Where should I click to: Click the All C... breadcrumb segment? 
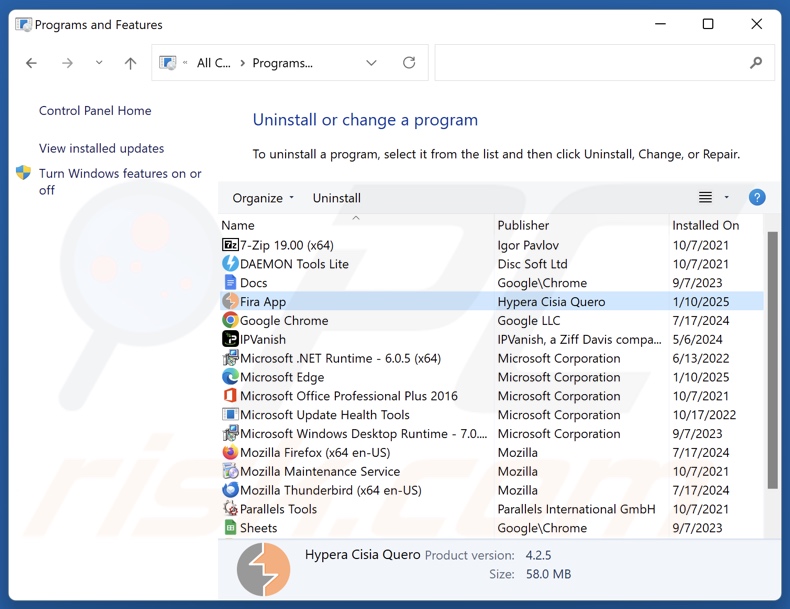click(x=214, y=63)
